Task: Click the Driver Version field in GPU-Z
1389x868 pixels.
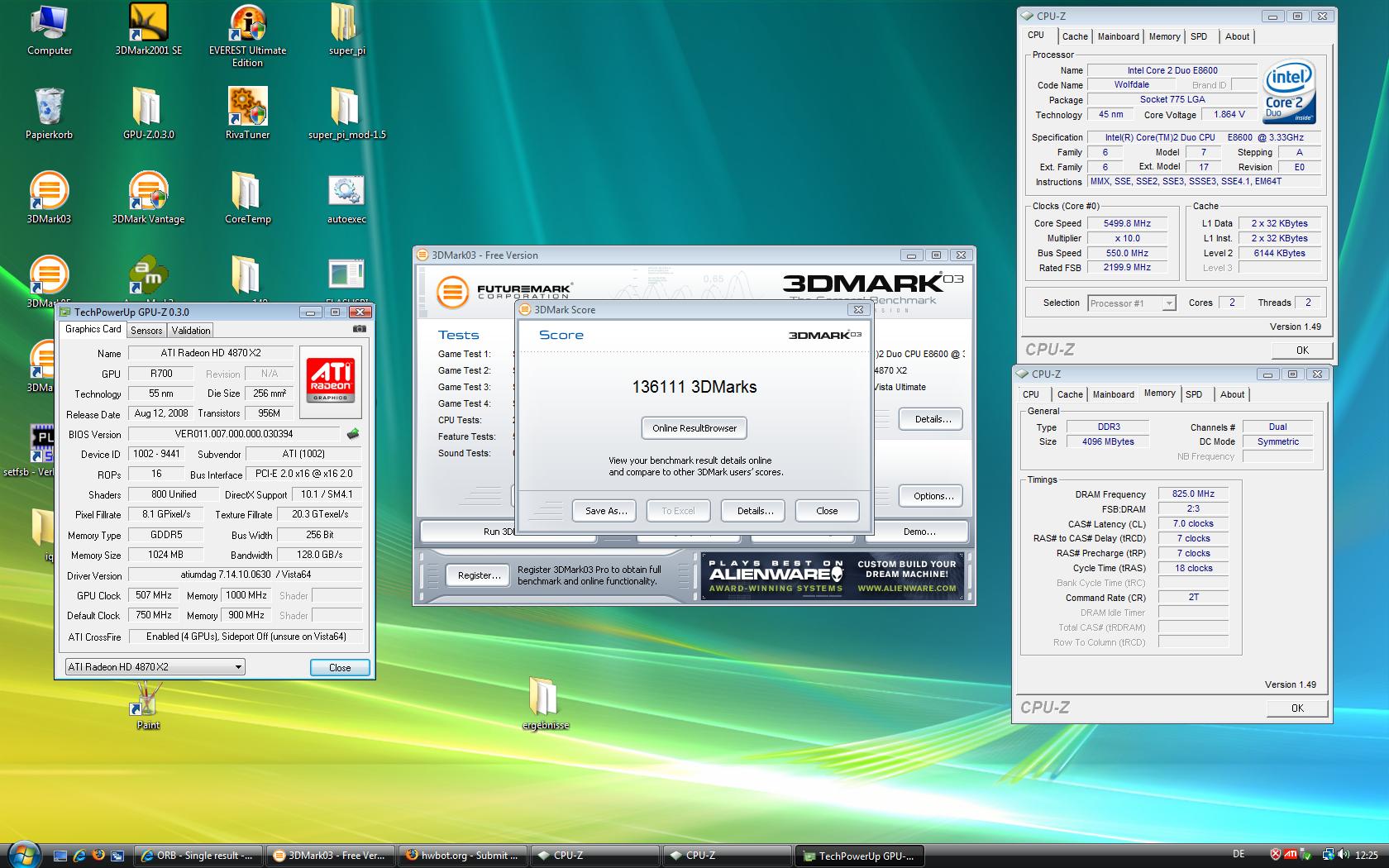Action: tap(245, 575)
